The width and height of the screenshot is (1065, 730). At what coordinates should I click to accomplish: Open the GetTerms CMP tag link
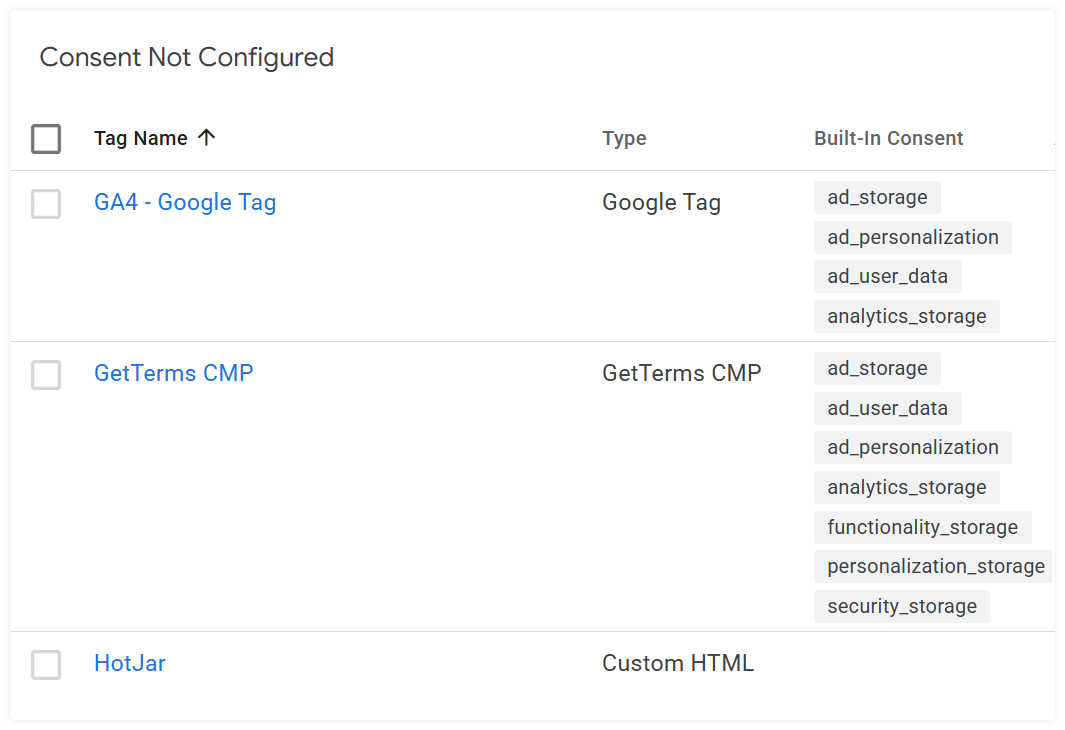tap(173, 373)
